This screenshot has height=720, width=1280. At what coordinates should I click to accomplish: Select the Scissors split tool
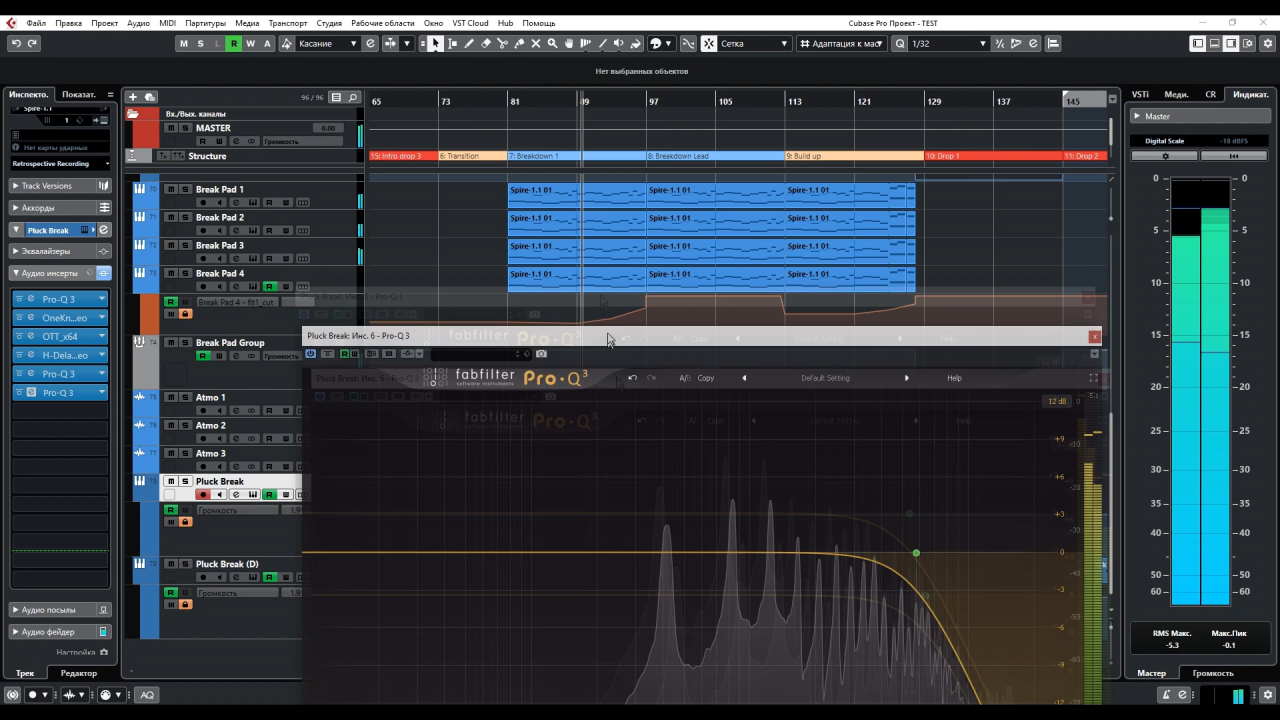point(502,43)
